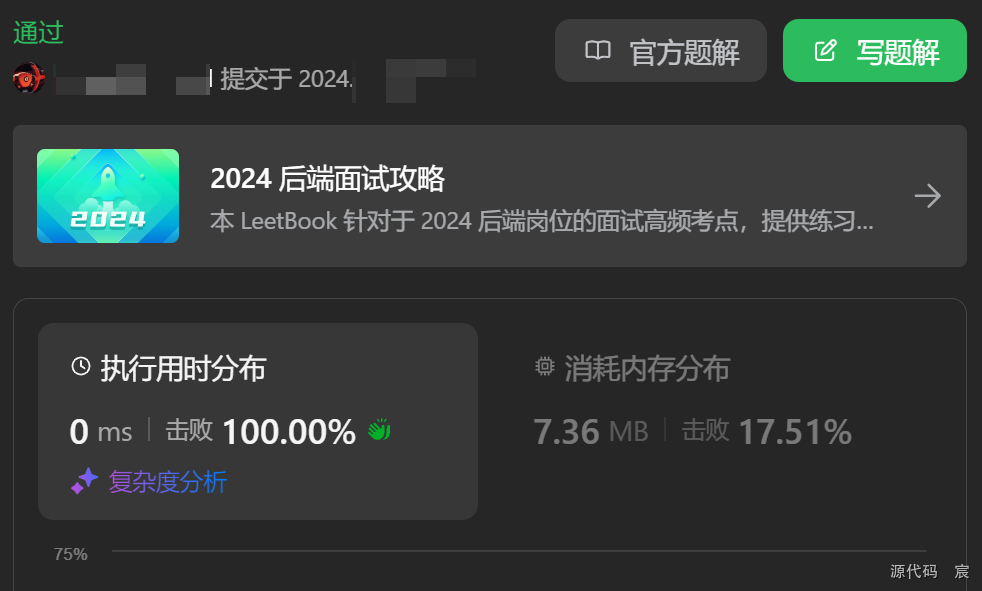Click the right arrow on LeetBook banner

[x=928, y=196]
